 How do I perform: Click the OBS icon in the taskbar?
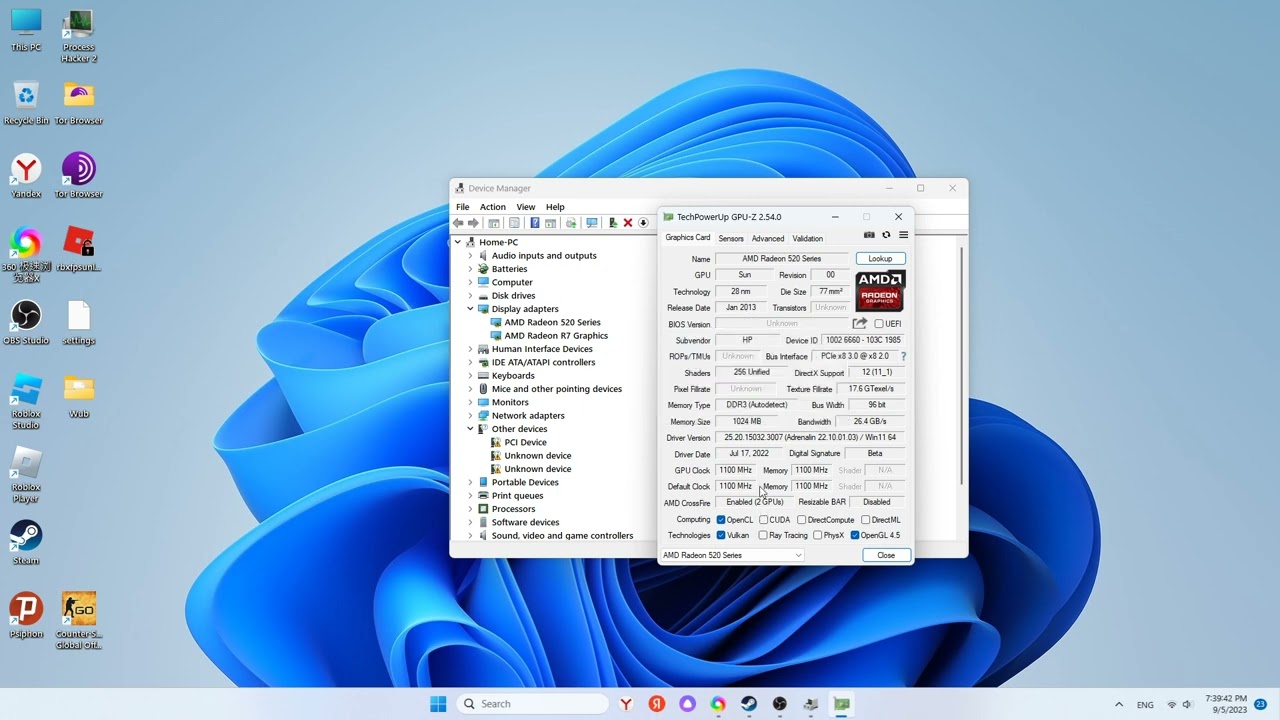[780, 704]
